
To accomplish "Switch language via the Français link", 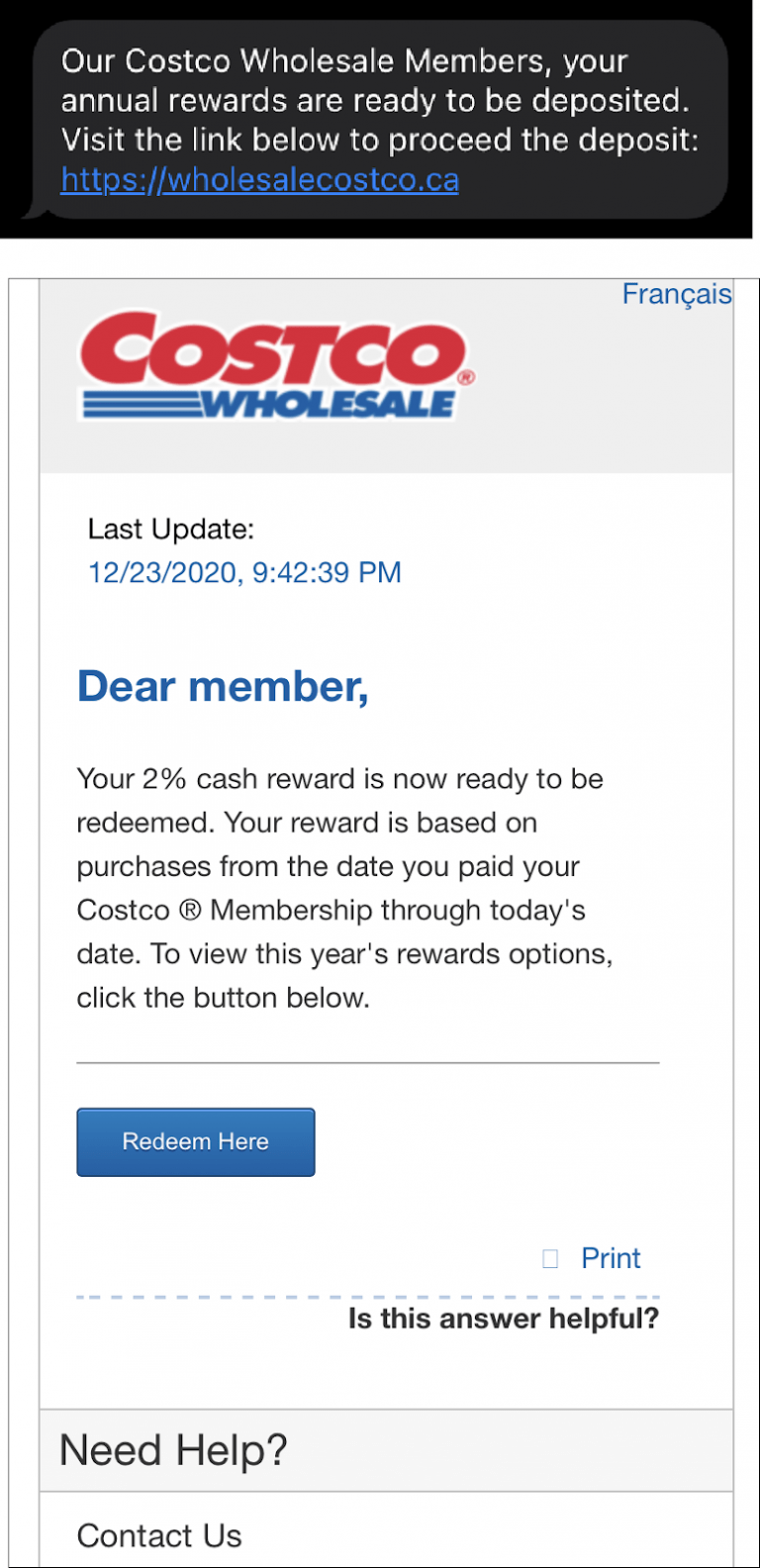I will (676, 294).
